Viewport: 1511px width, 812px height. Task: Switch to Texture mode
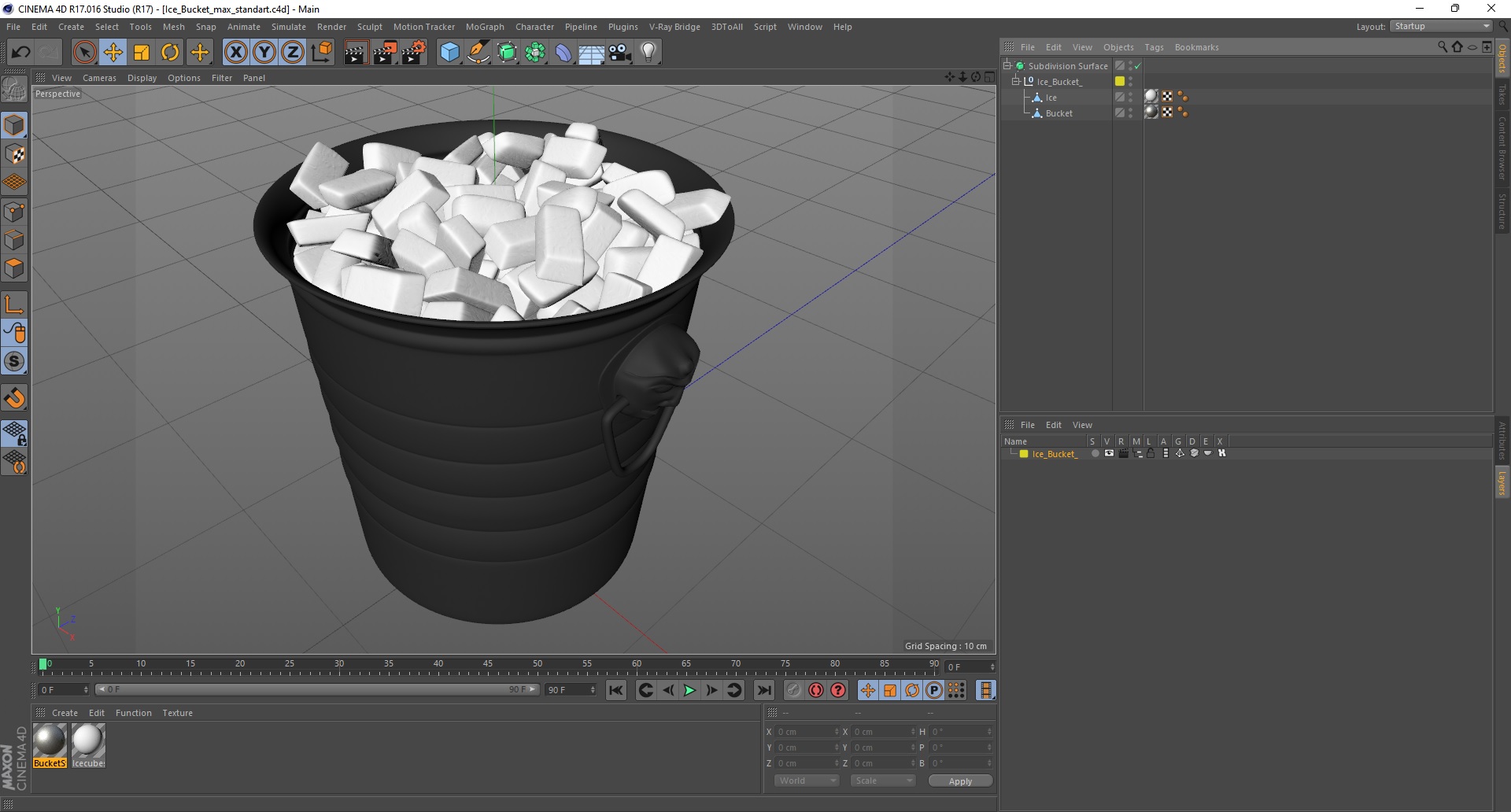[x=14, y=154]
